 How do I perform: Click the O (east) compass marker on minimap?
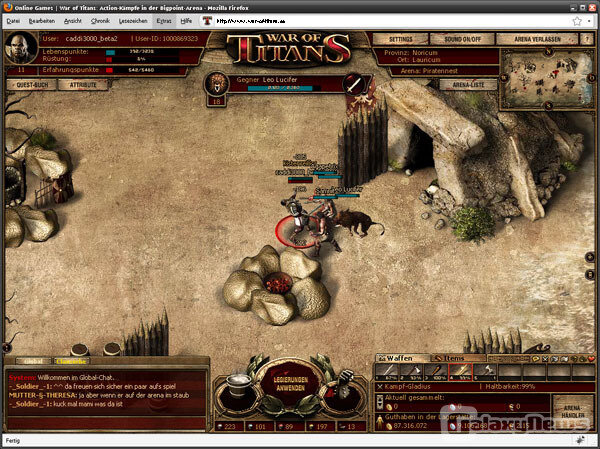pyautogui.click(x=592, y=78)
